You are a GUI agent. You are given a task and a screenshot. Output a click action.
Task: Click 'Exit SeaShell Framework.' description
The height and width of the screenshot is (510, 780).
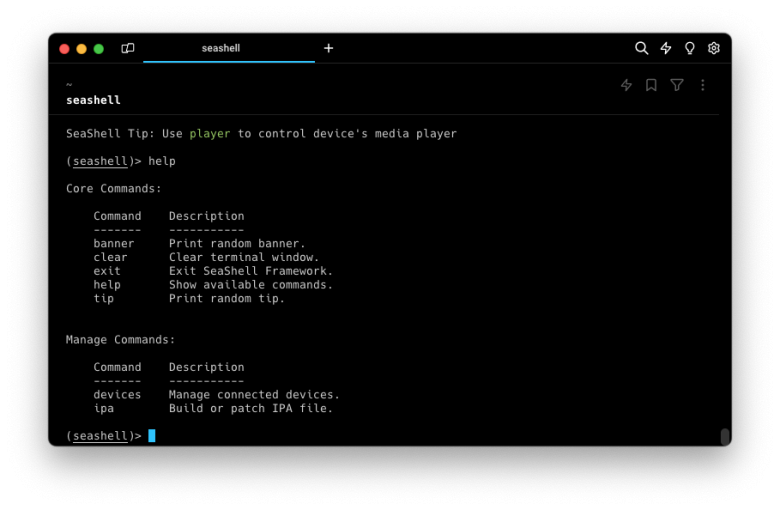click(251, 271)
